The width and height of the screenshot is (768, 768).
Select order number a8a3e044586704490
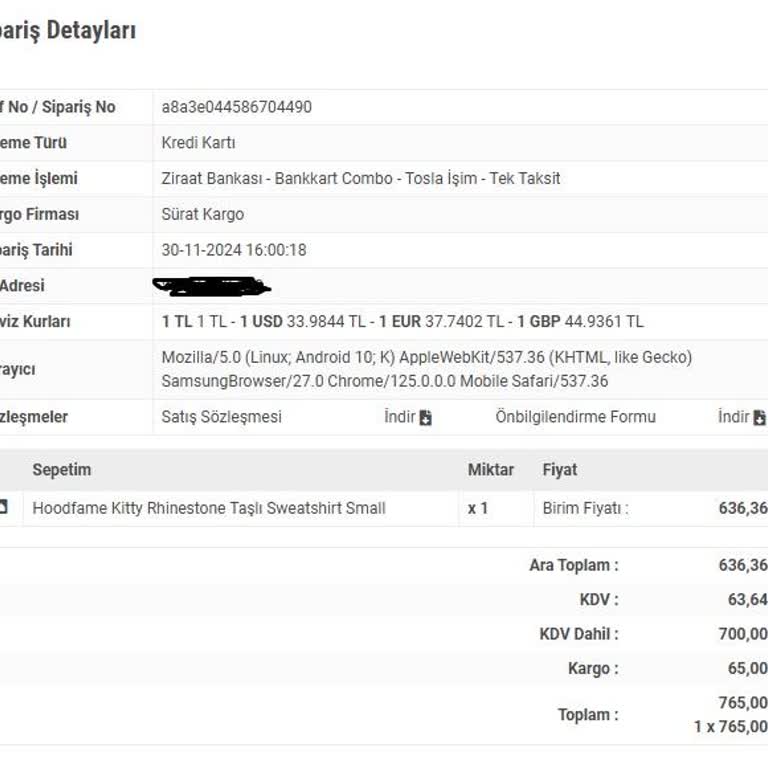[237, 107]
